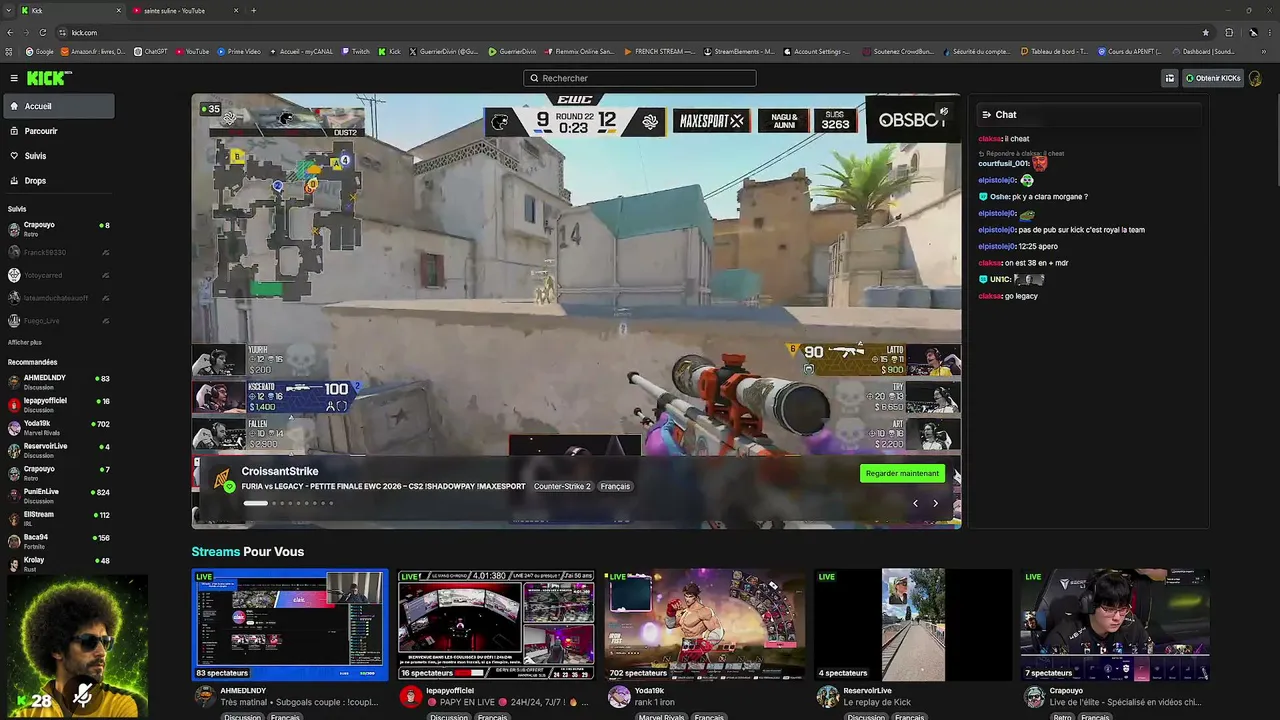Switch to the 'sainte suline - YouTube' tab

(185, 10)
